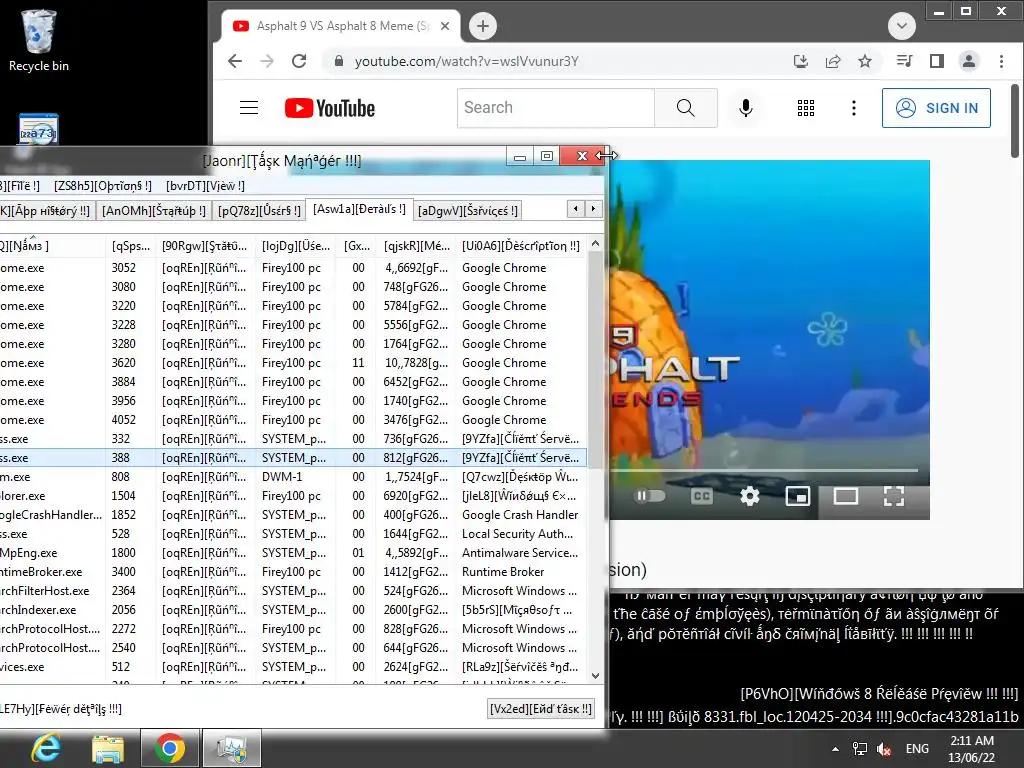
Task: Reload the YouTube page
Action: 299,61
